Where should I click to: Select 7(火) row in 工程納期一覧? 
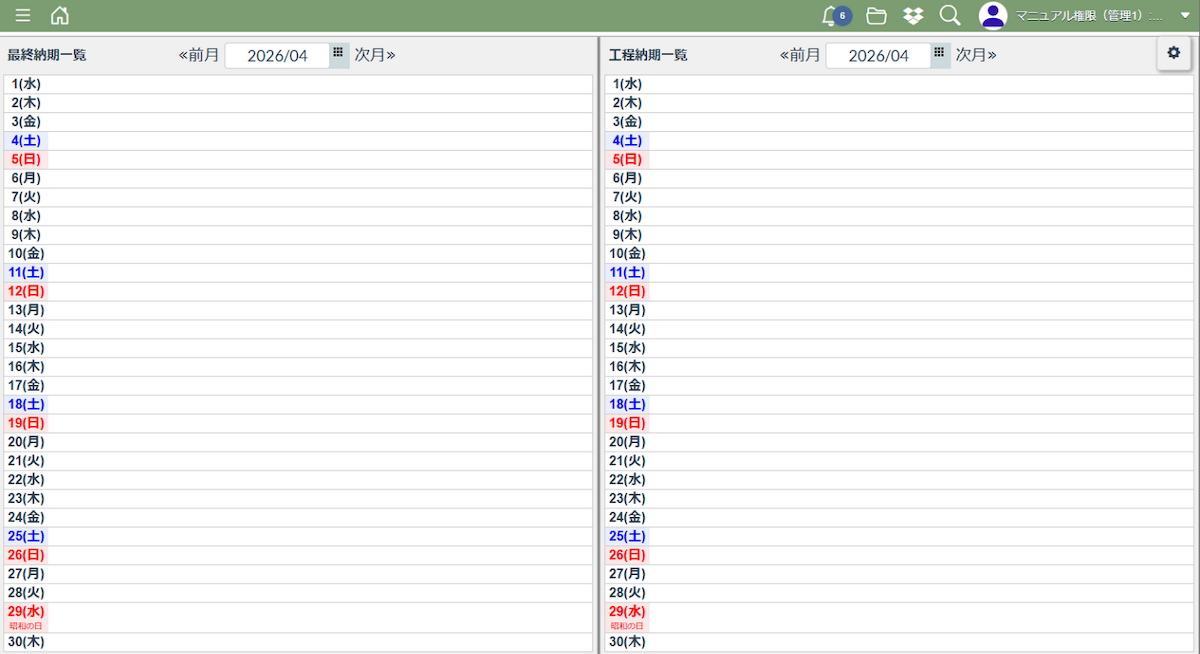901,198
